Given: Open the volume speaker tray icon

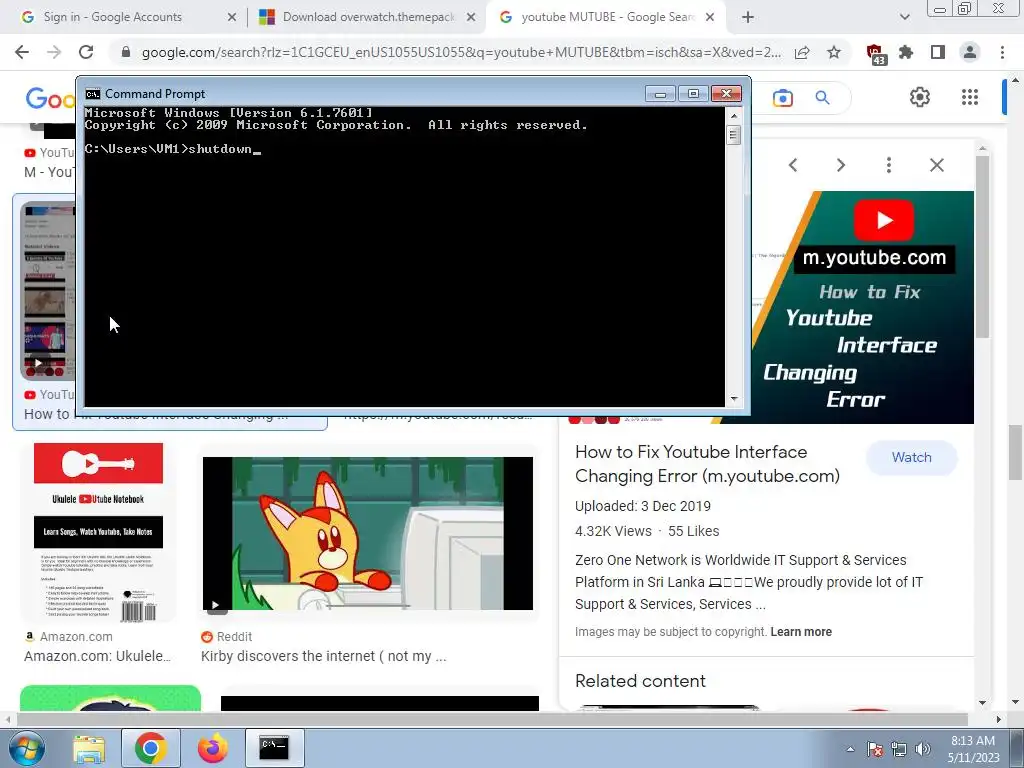Looking at the screenshot, I should point(923,750).
